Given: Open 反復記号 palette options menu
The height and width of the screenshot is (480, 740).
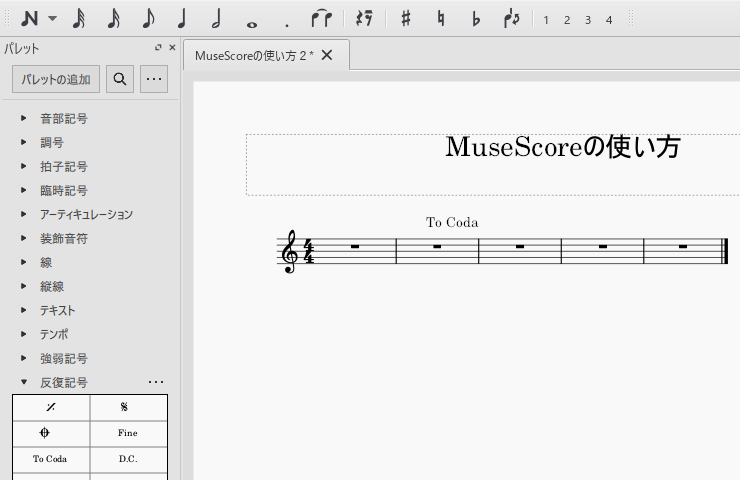Looking at the screenshot, I should click(x=156, y=382).
